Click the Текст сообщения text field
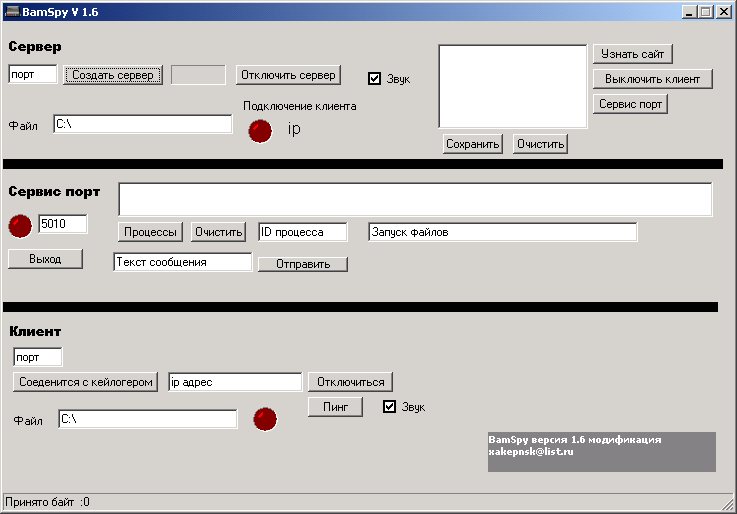This screenshot has width=737, height=514. pos(182,262)
